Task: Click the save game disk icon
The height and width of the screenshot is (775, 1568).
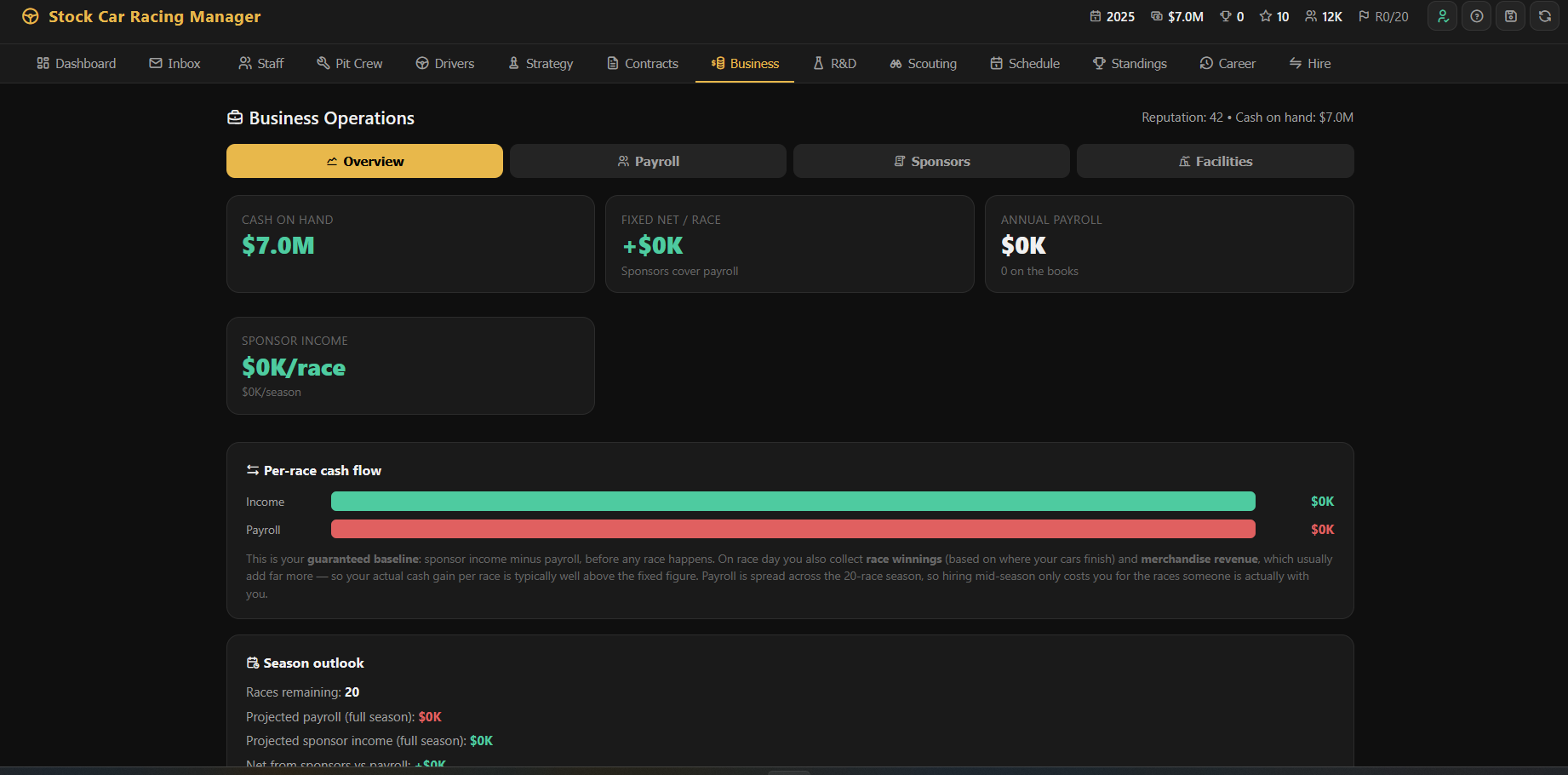Action: coord(1510,16)
